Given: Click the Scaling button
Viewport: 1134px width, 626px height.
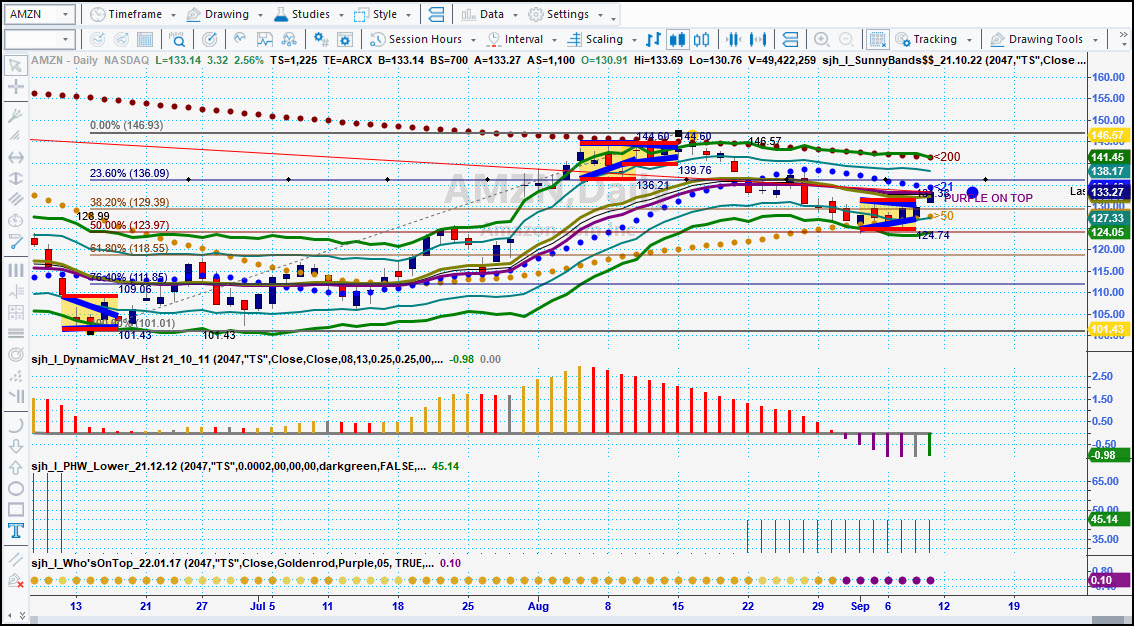Looking at the screenshot, I should [596, 39].
